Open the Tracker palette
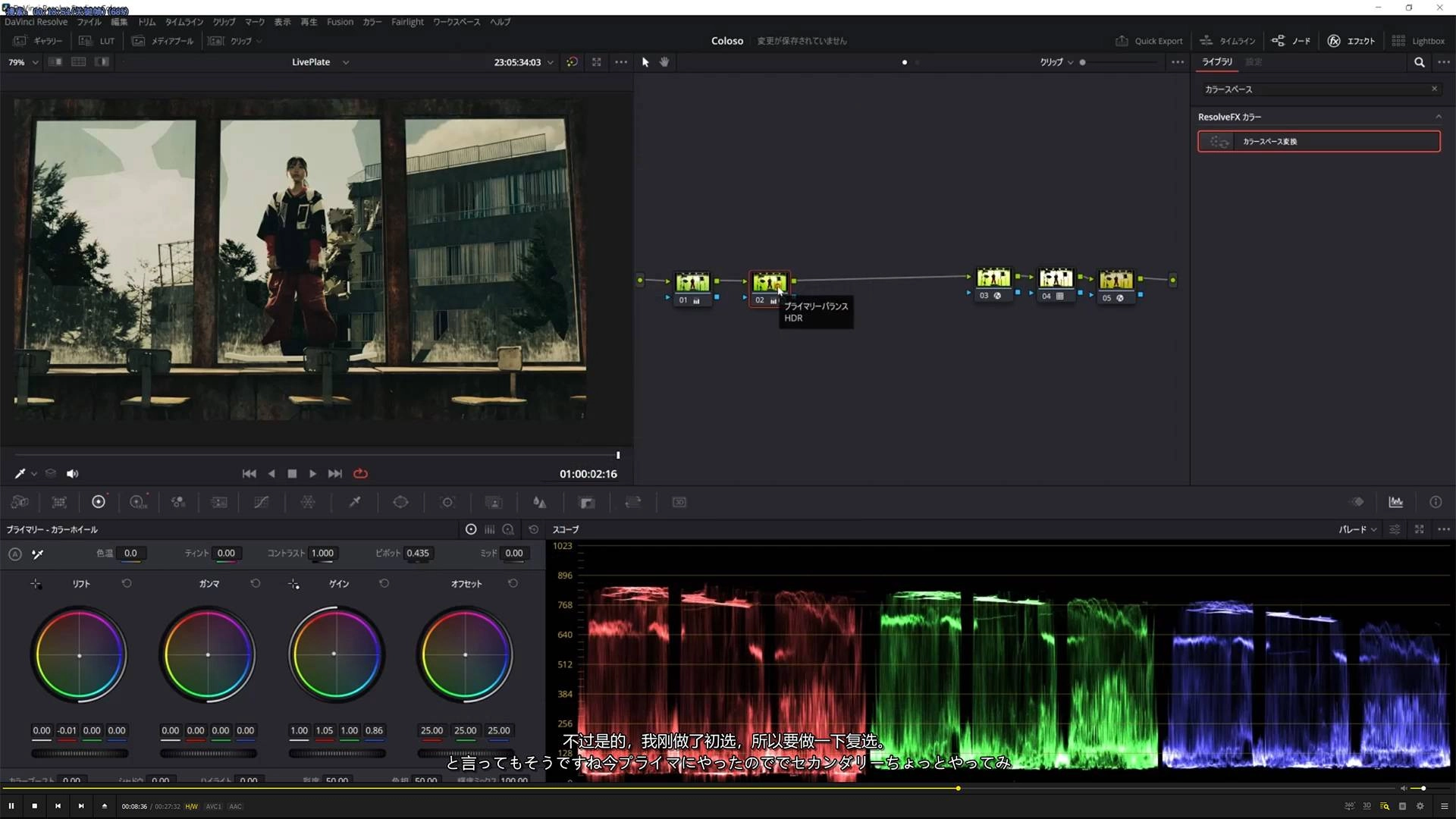This screenshot has width=1456, height=819. [447, 502]
